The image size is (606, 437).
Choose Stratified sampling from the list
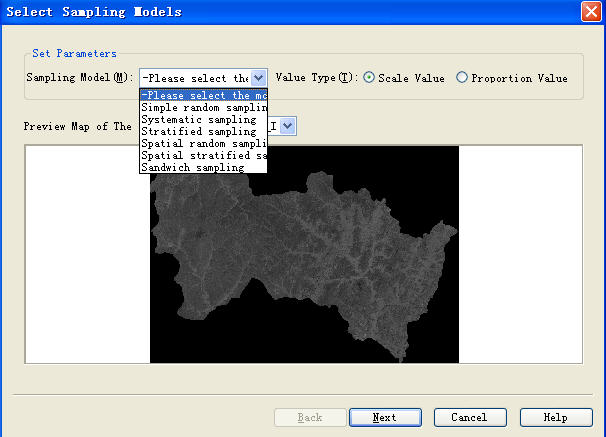coord(203,131)
